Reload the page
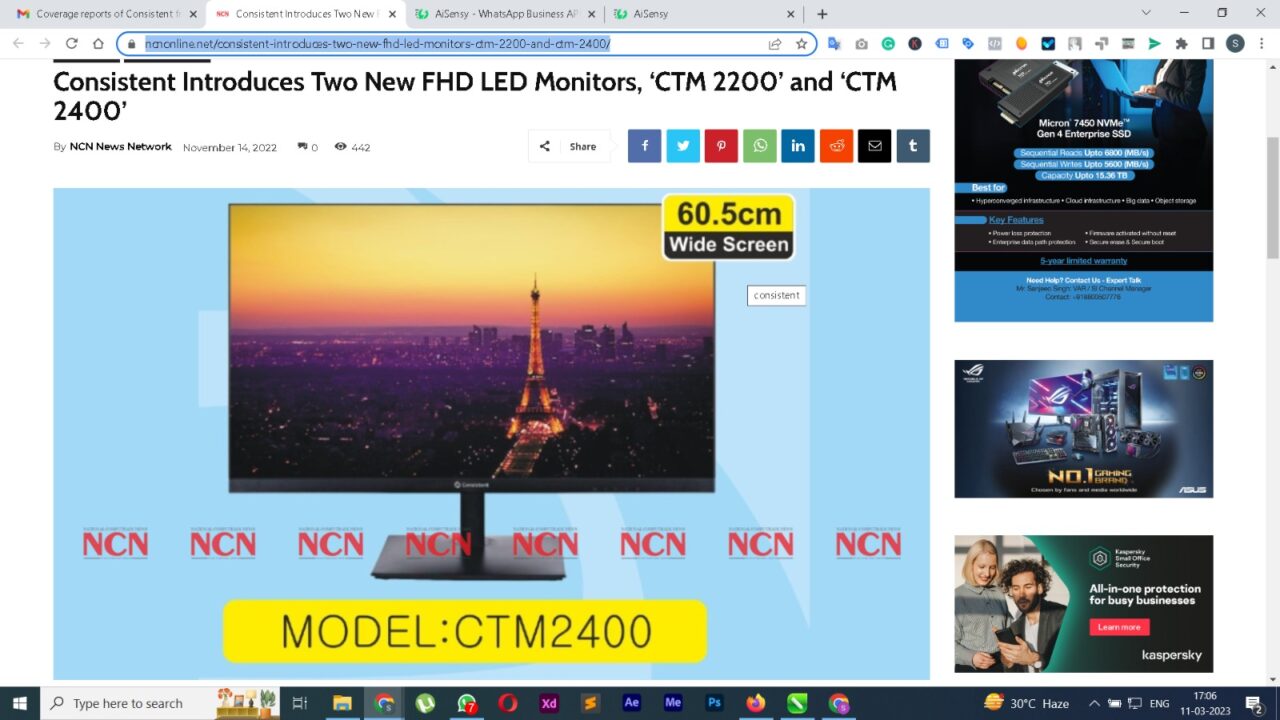The width and height of the screenshot is (1280, 720). coord(71,44)
